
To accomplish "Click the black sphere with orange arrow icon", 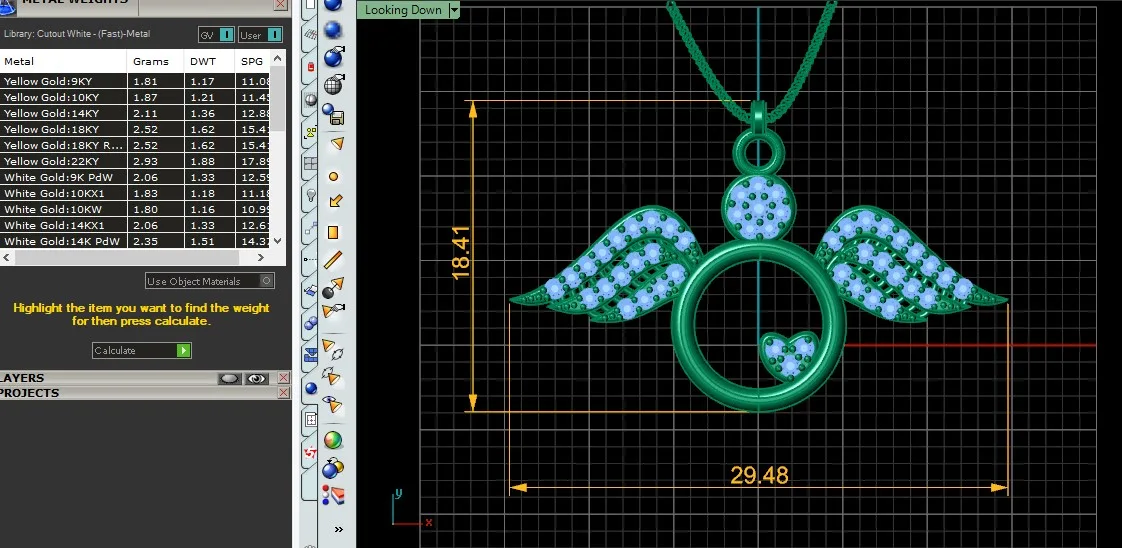I will (333, 288).
